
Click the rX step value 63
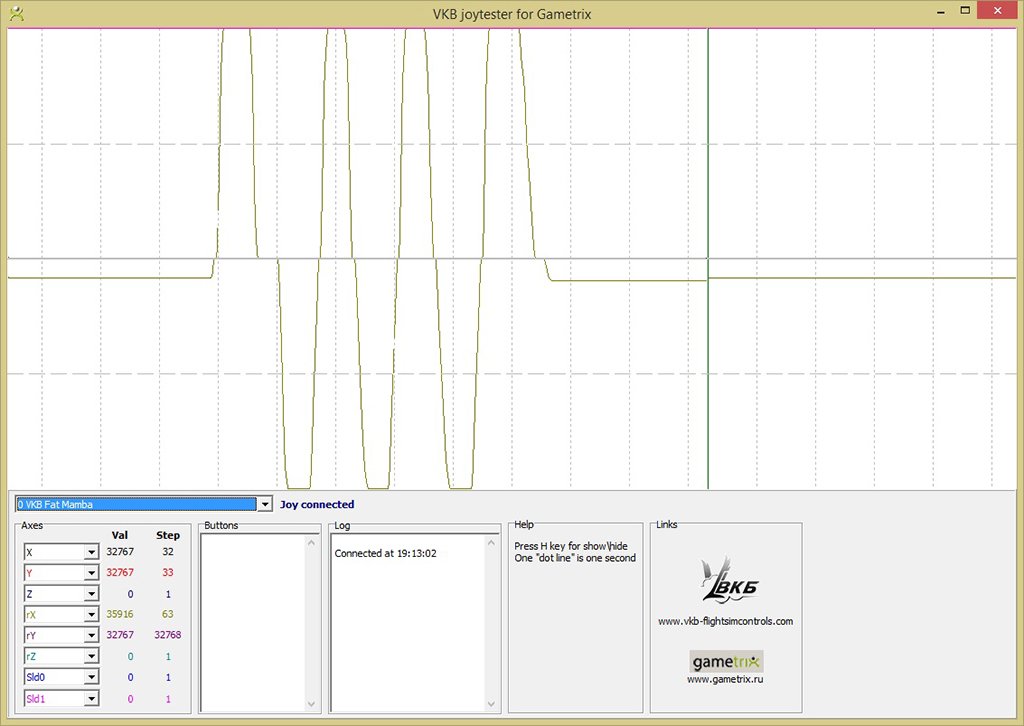pos(168,614)
